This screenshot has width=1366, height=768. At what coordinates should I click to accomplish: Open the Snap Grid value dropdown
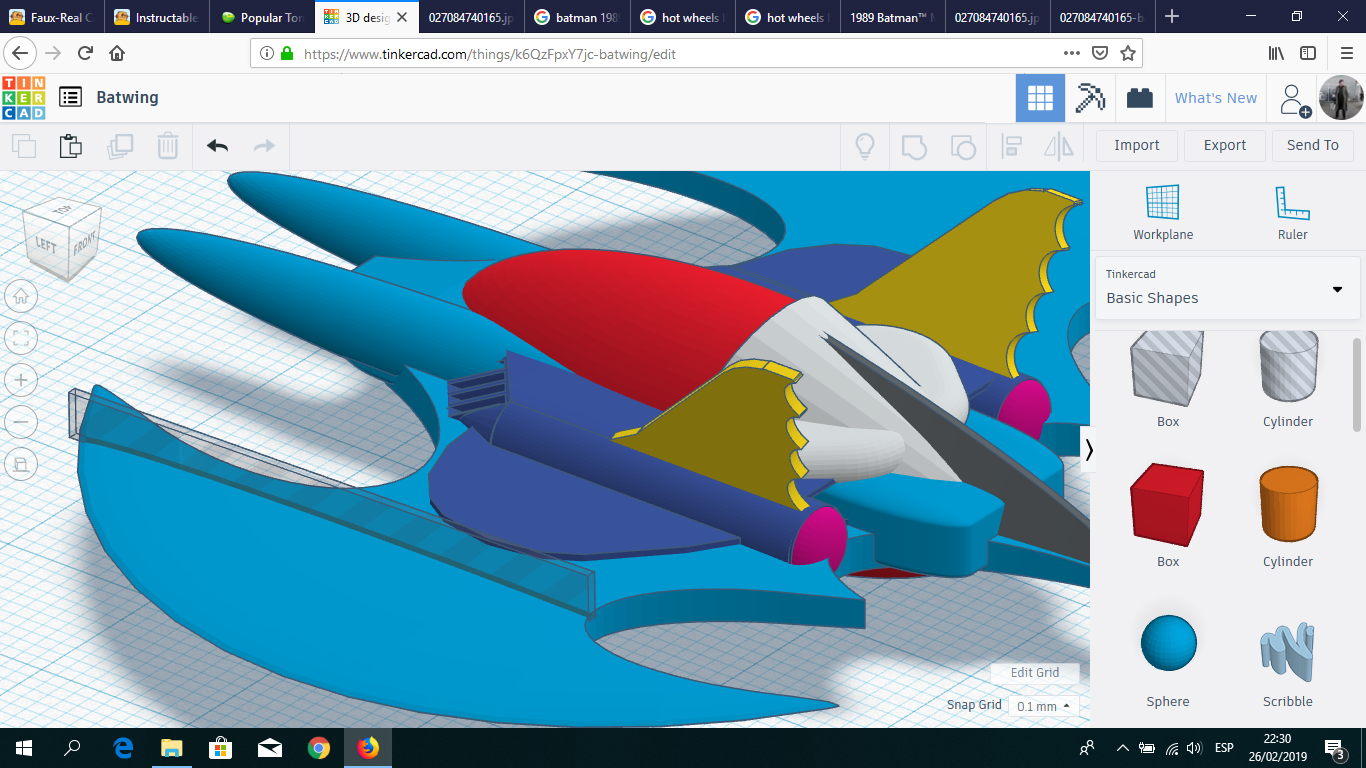tap(1043, 706)
